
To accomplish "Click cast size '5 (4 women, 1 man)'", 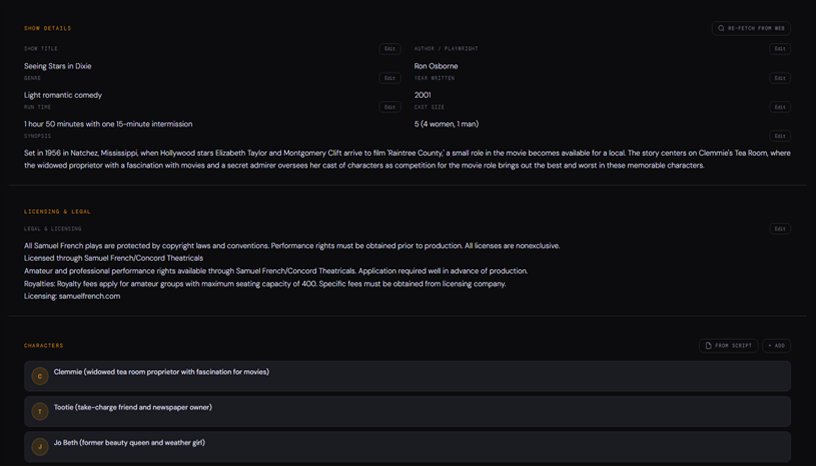I will pos(447,124).
